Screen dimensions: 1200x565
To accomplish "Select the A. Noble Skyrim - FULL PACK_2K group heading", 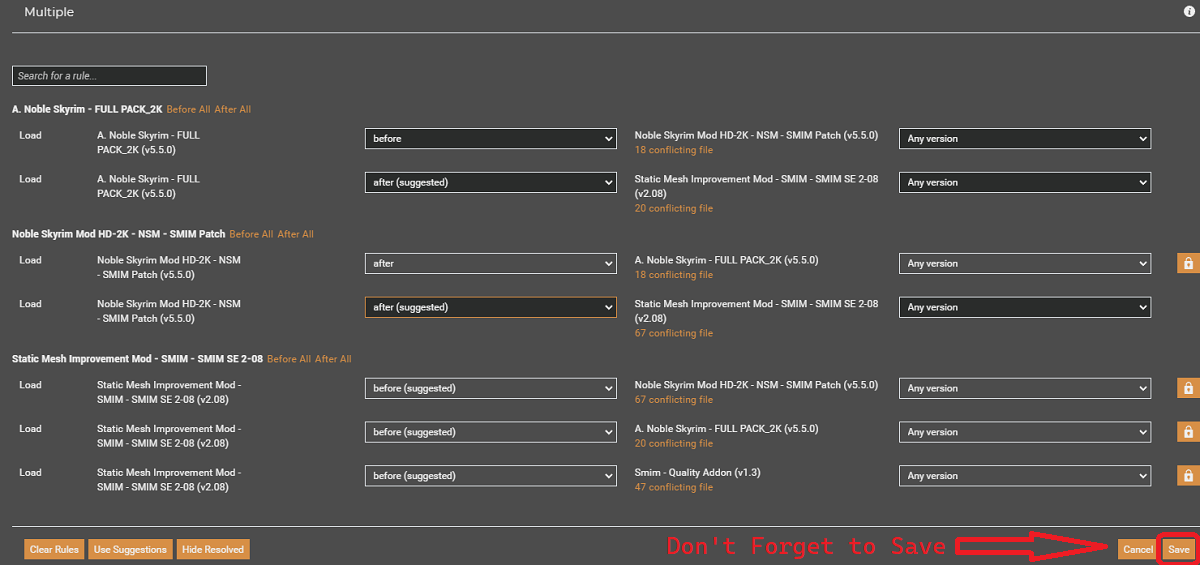I will click(x=87, y=109).
